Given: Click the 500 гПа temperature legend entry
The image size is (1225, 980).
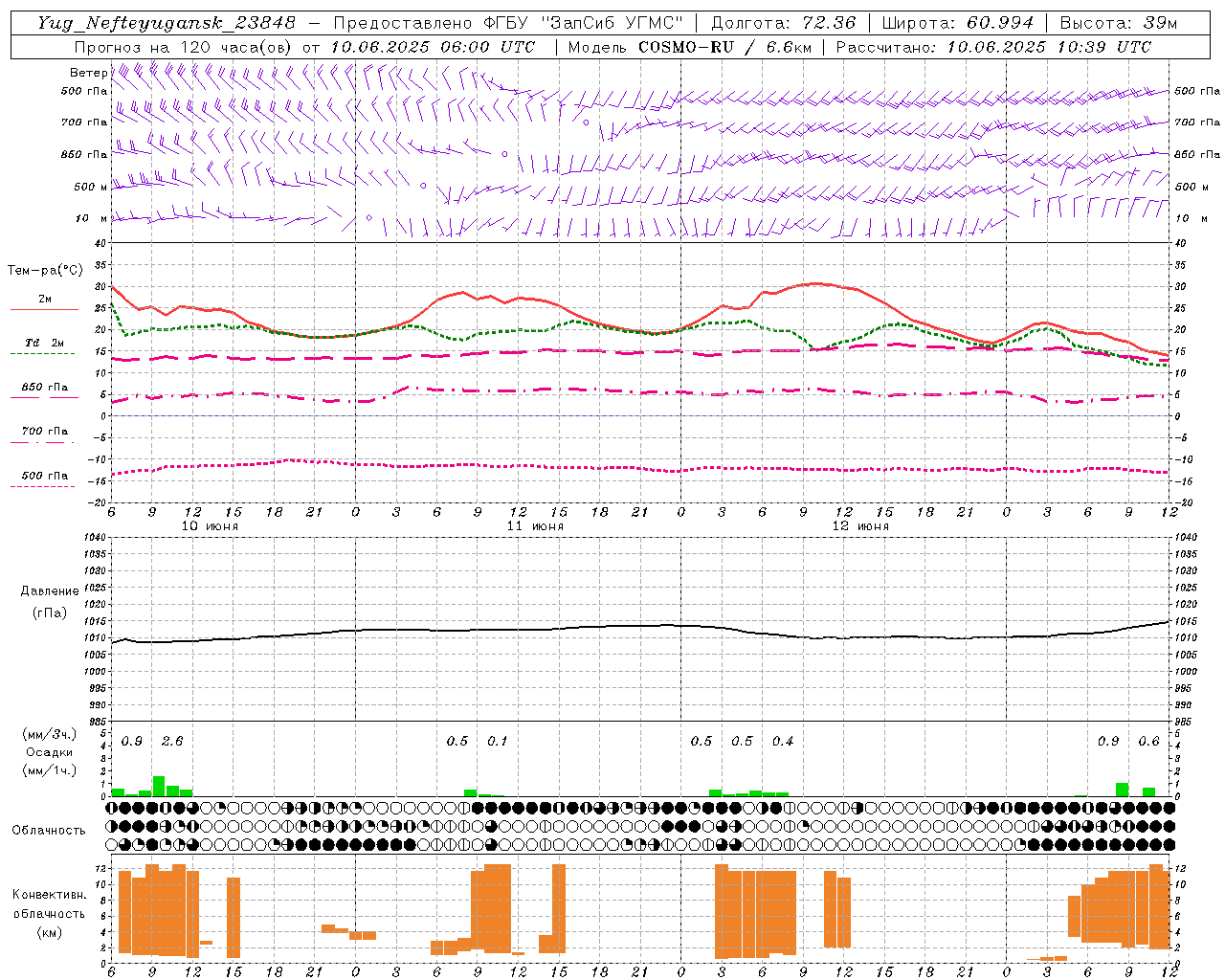Looking at the screenshot, I should (45, 476).
